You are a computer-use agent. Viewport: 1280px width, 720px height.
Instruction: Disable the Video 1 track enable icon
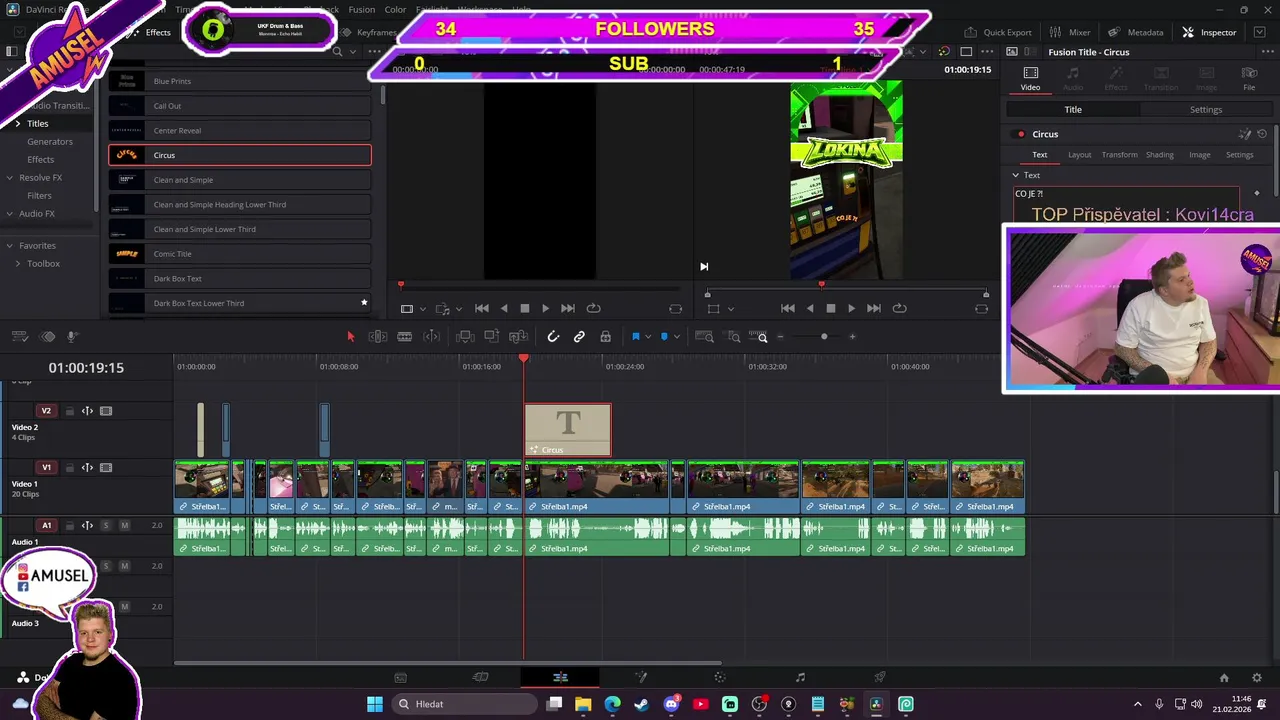pos(106,468)
